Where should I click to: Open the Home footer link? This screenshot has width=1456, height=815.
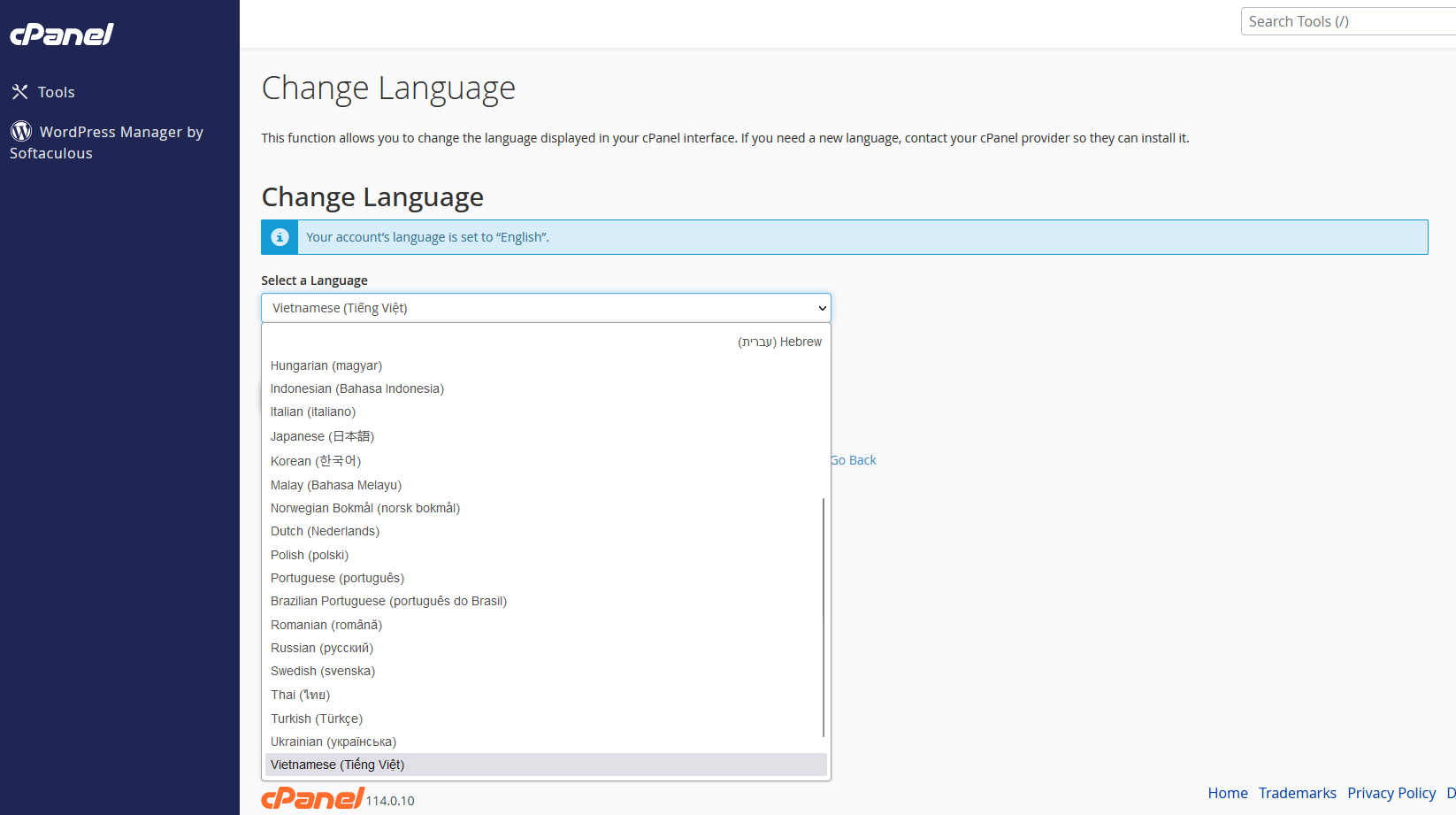[1228, 793]
